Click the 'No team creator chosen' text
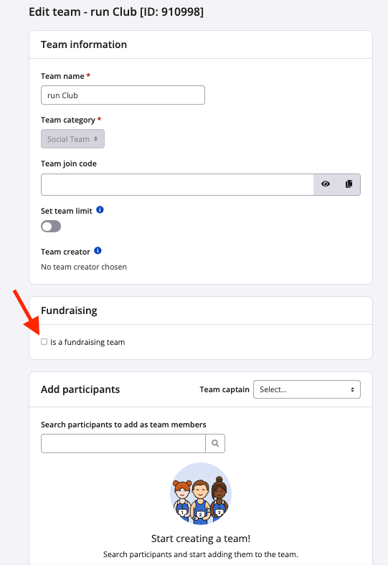This screenshot has width=388, height=565. tap(84, 267)
